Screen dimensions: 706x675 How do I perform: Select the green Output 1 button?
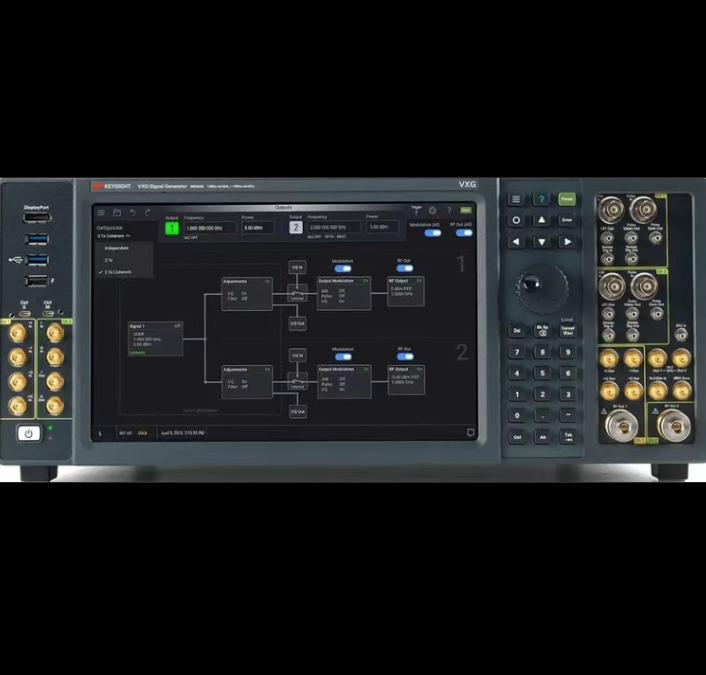172,228
